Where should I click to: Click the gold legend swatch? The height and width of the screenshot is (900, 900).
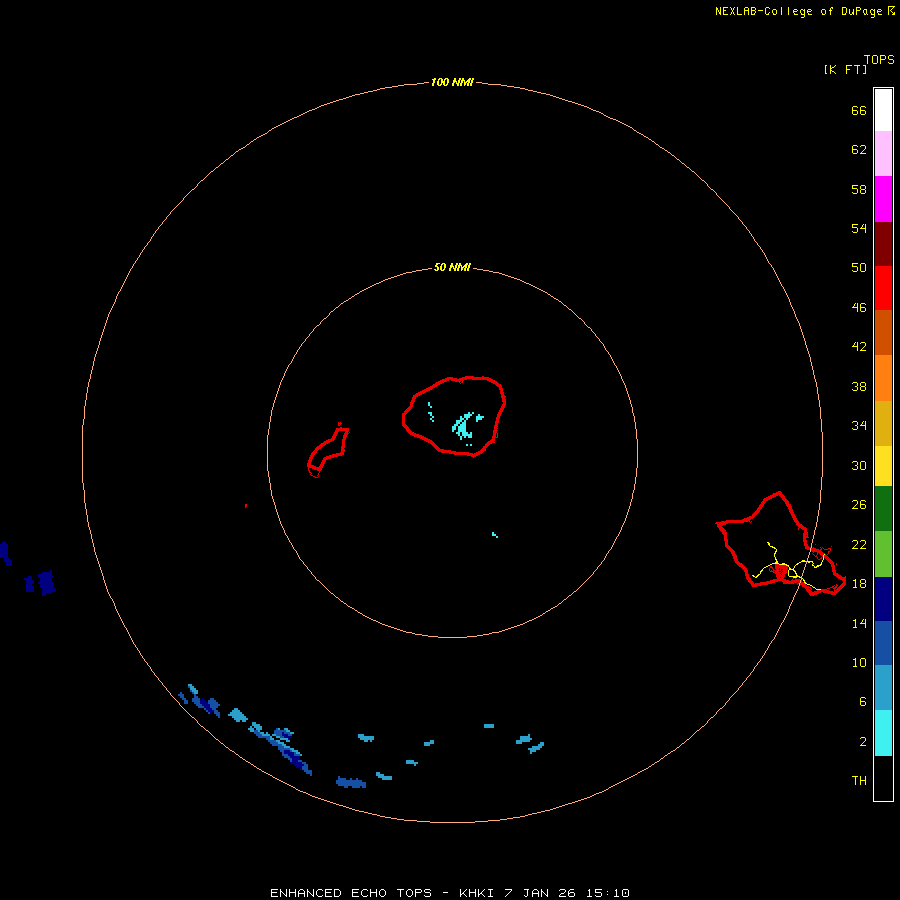pos(883,423)
